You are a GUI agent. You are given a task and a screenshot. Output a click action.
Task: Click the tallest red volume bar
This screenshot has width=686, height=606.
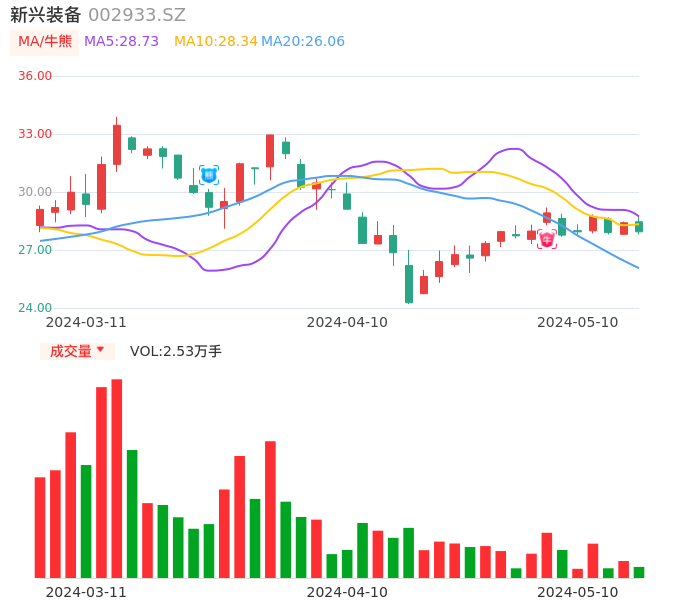(117, 478)
